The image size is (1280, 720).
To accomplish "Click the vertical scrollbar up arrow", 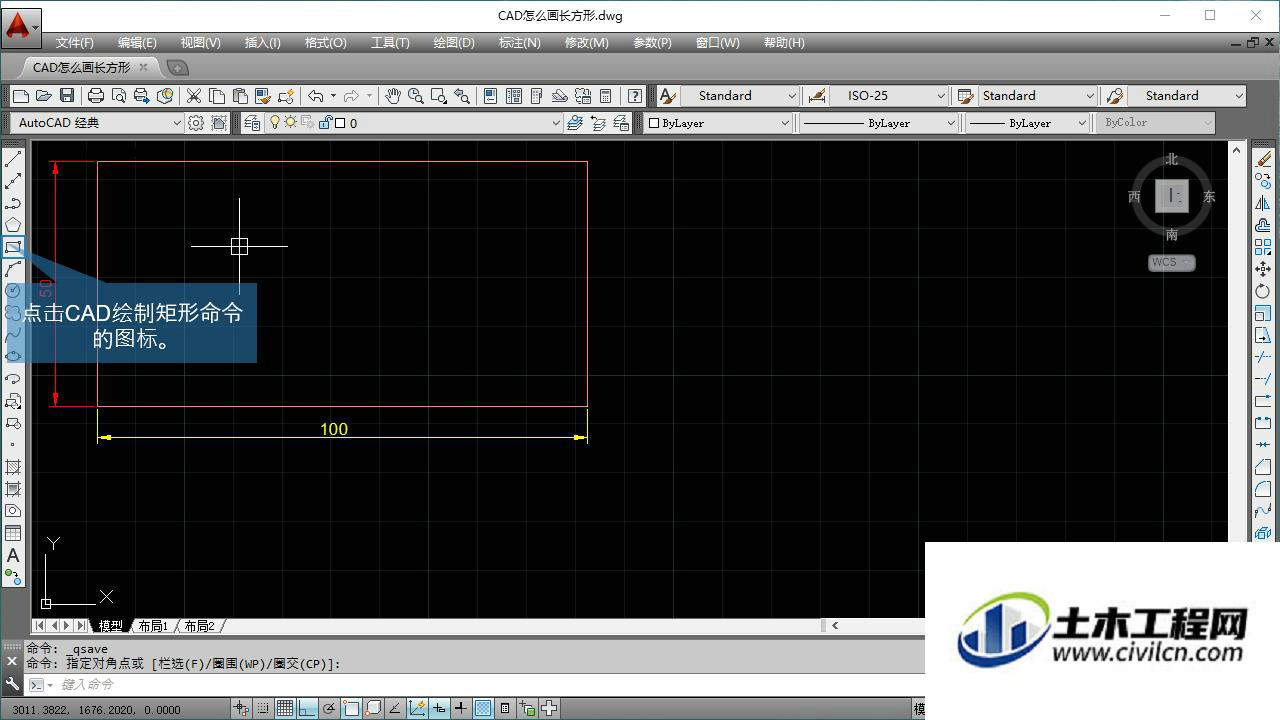I will pyautogui.click(x=1237, y=150).
